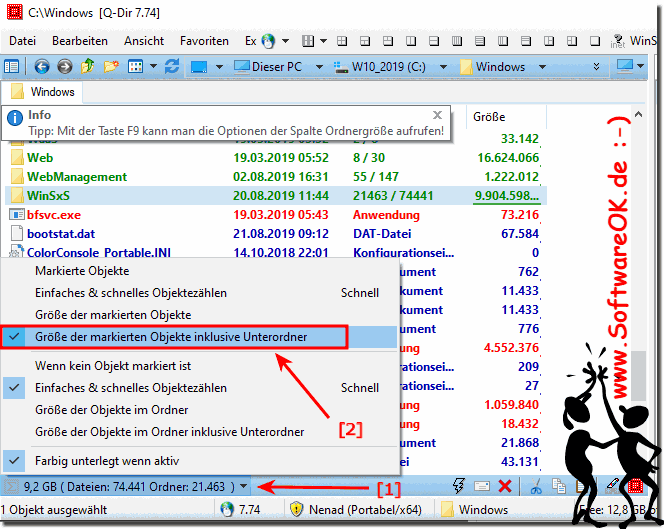The width and height of the screenshot is (664, 529).
Task: Select the single pane layout icon
Action: pos(595,41)
